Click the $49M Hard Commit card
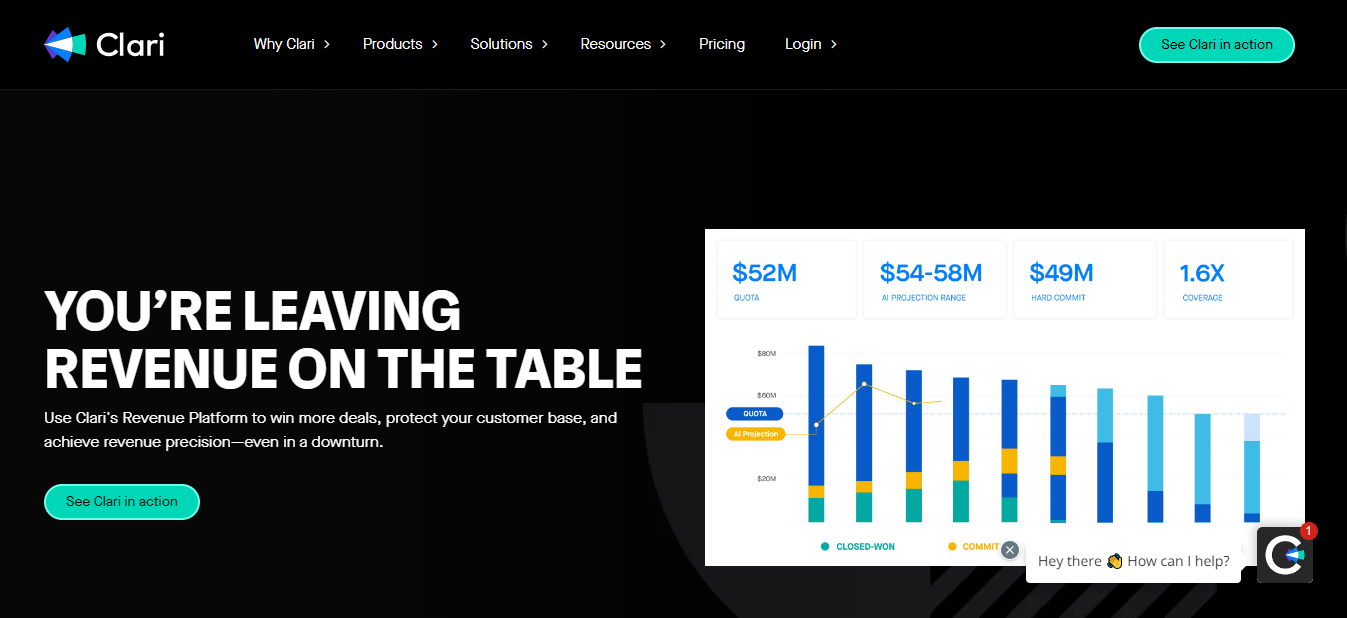Image resolution: width=1347 pixels, height=618 pixels. (x=1085, y=280)
